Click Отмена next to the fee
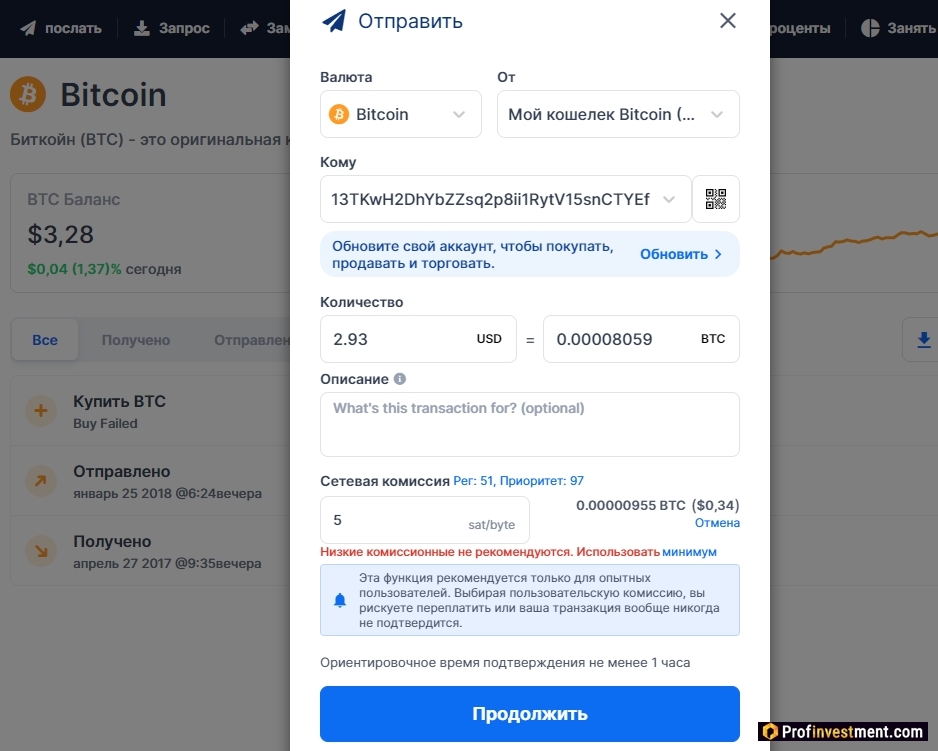 click(717, 523)
